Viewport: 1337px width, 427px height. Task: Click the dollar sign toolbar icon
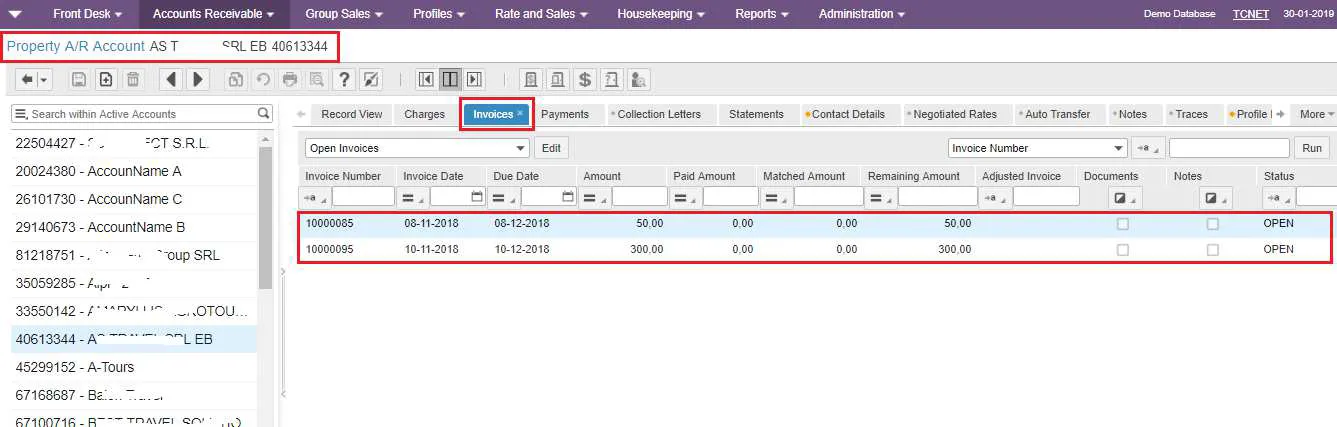pyautogui.click(x=585, y=79)
